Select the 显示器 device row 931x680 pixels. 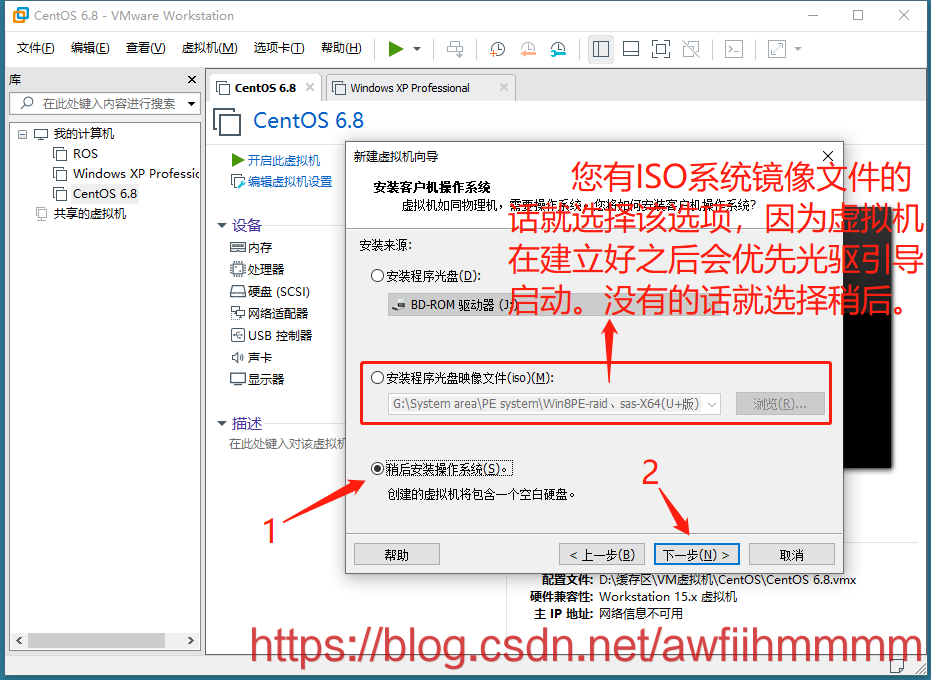click(257, 379)
